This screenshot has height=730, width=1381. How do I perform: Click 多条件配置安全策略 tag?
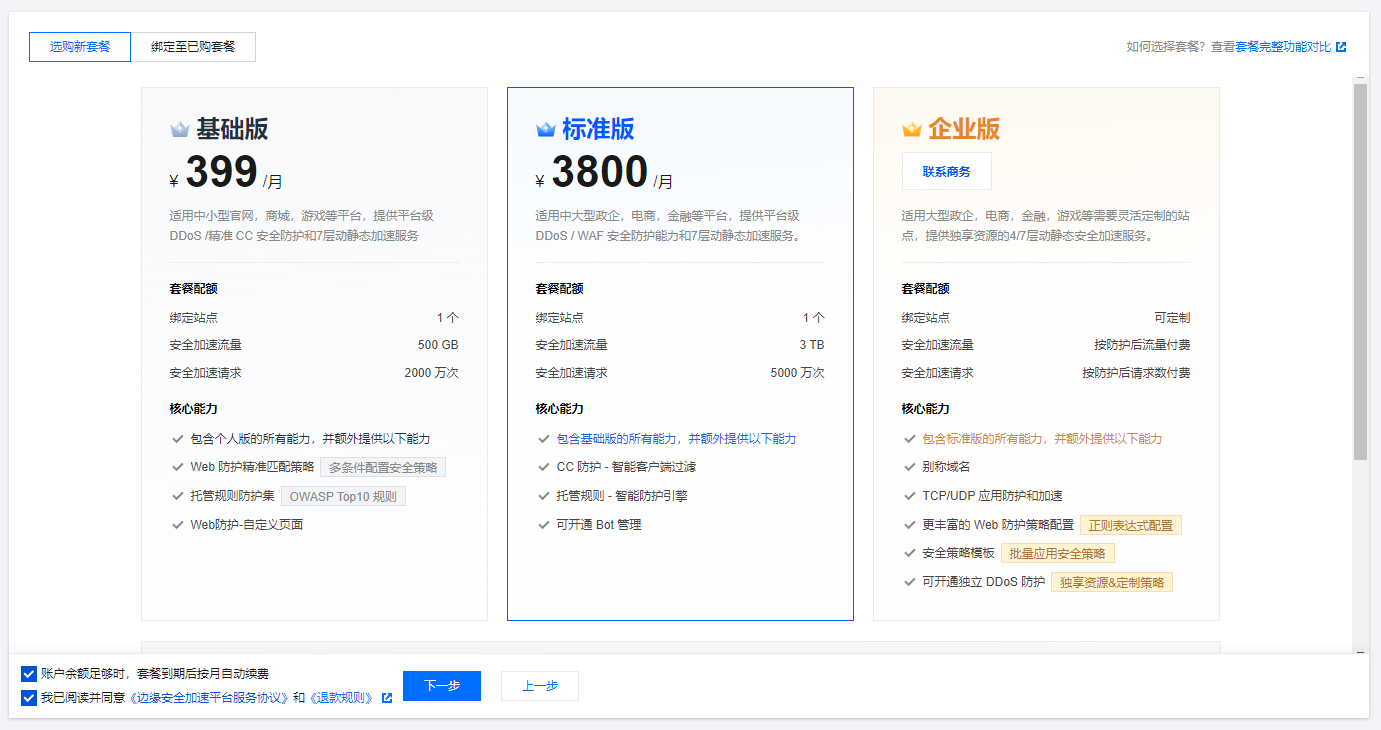point(383,467)
